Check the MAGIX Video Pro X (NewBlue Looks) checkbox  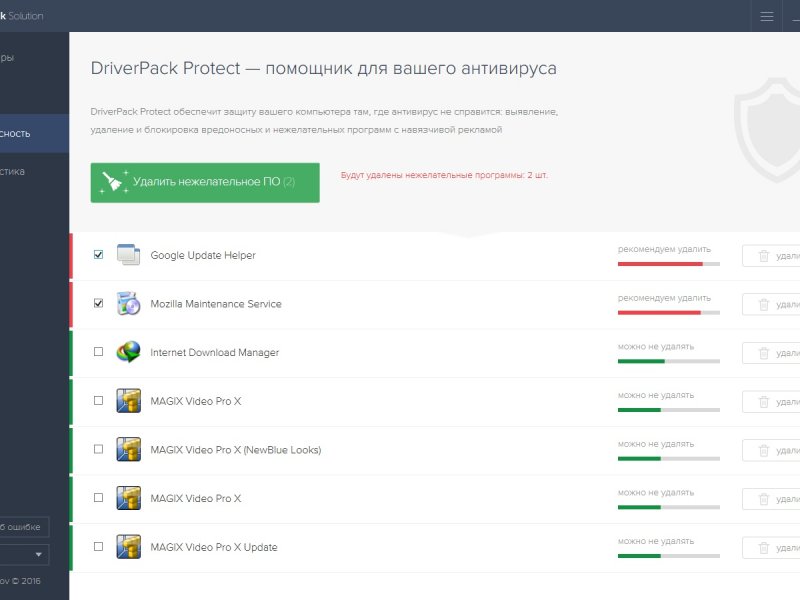click(98, 449)
